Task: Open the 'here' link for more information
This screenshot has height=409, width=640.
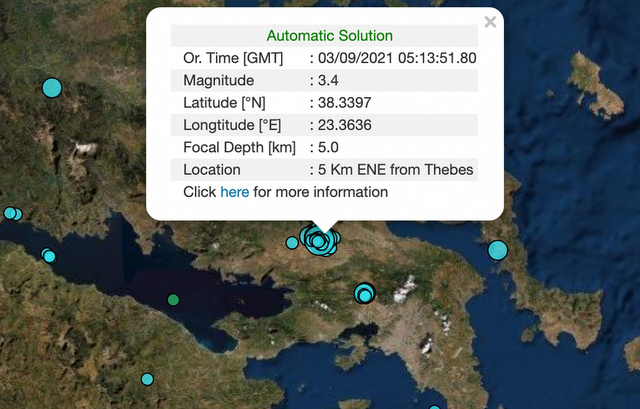Action: (234, 191)
